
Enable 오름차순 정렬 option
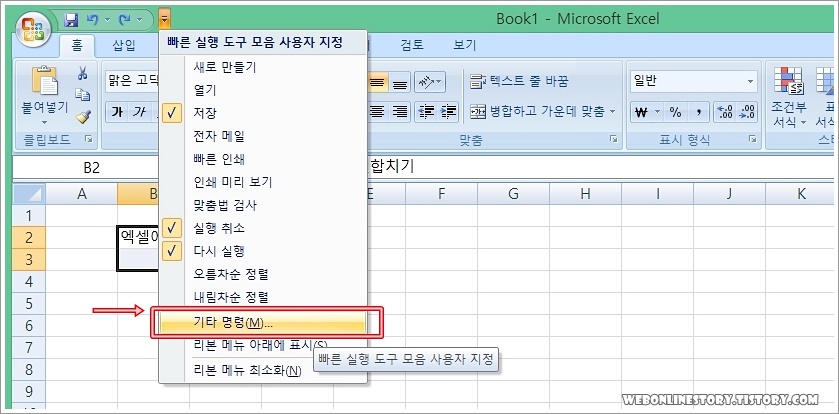263,274
